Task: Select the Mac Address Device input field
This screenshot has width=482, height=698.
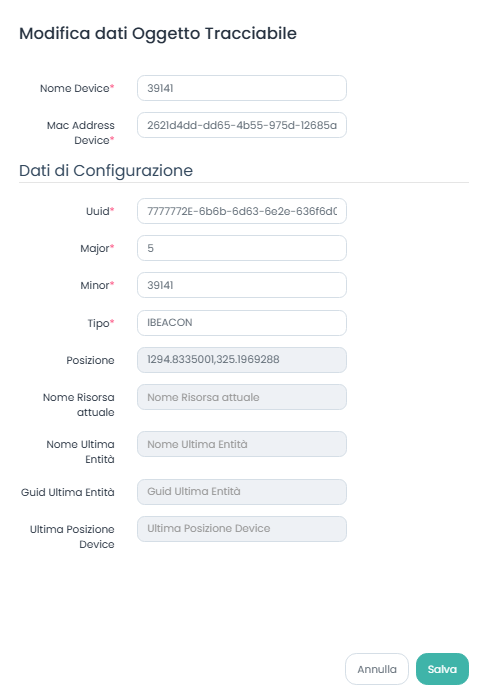Action: tap(242, 125)
